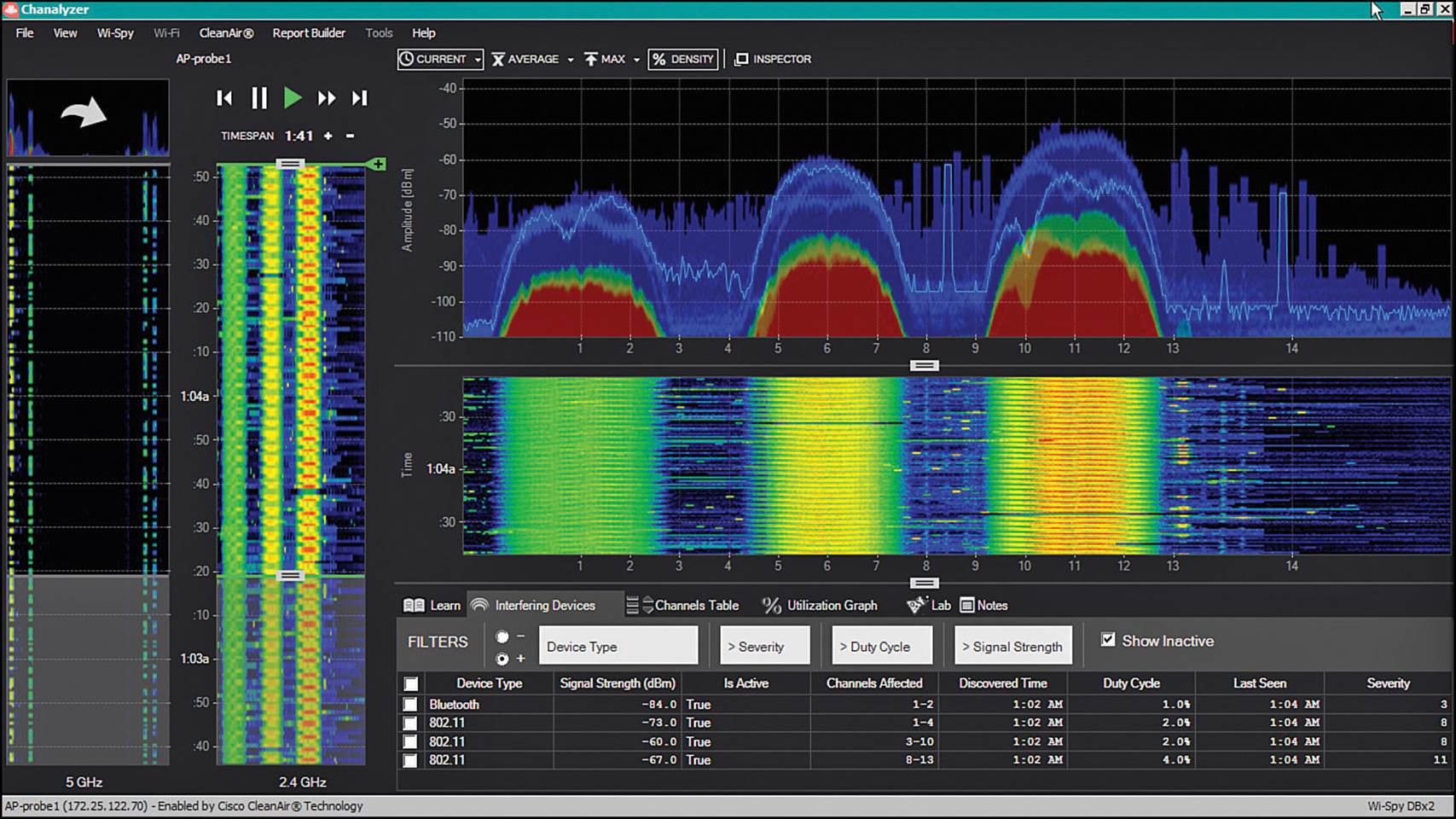
Task: Click the Utilization Graph percent icon
Action: [771, 605]
